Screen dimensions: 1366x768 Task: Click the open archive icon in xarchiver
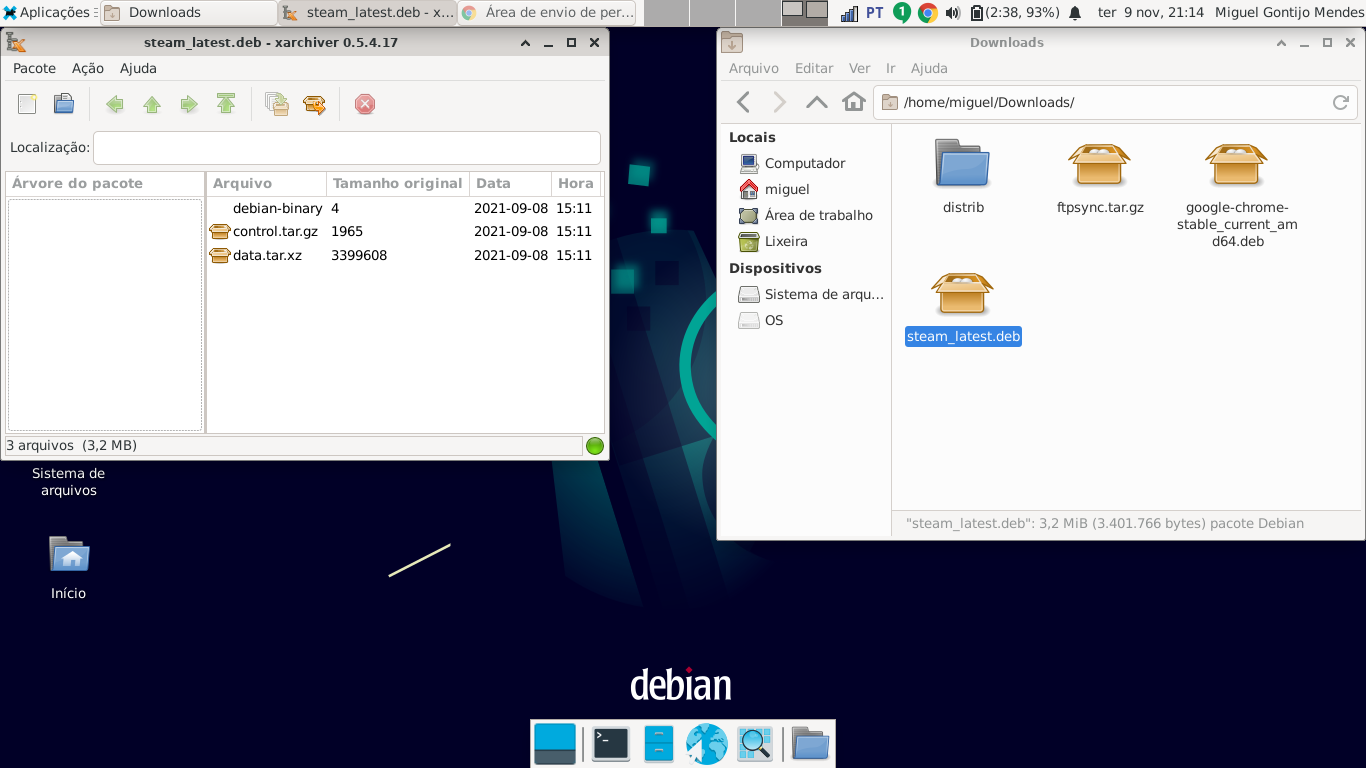click(64, 104)
